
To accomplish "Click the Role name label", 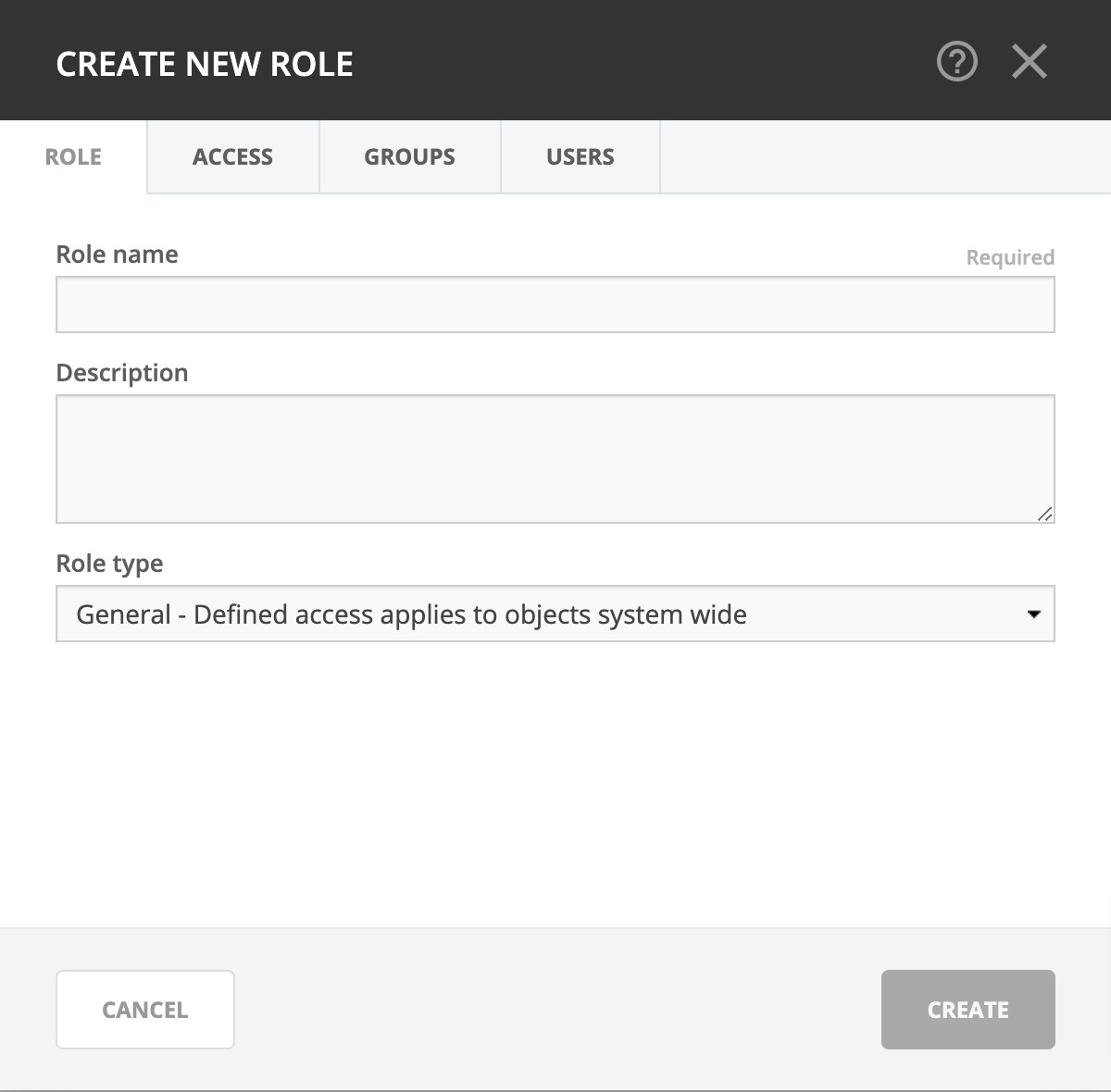I will [x=117, y=254].
